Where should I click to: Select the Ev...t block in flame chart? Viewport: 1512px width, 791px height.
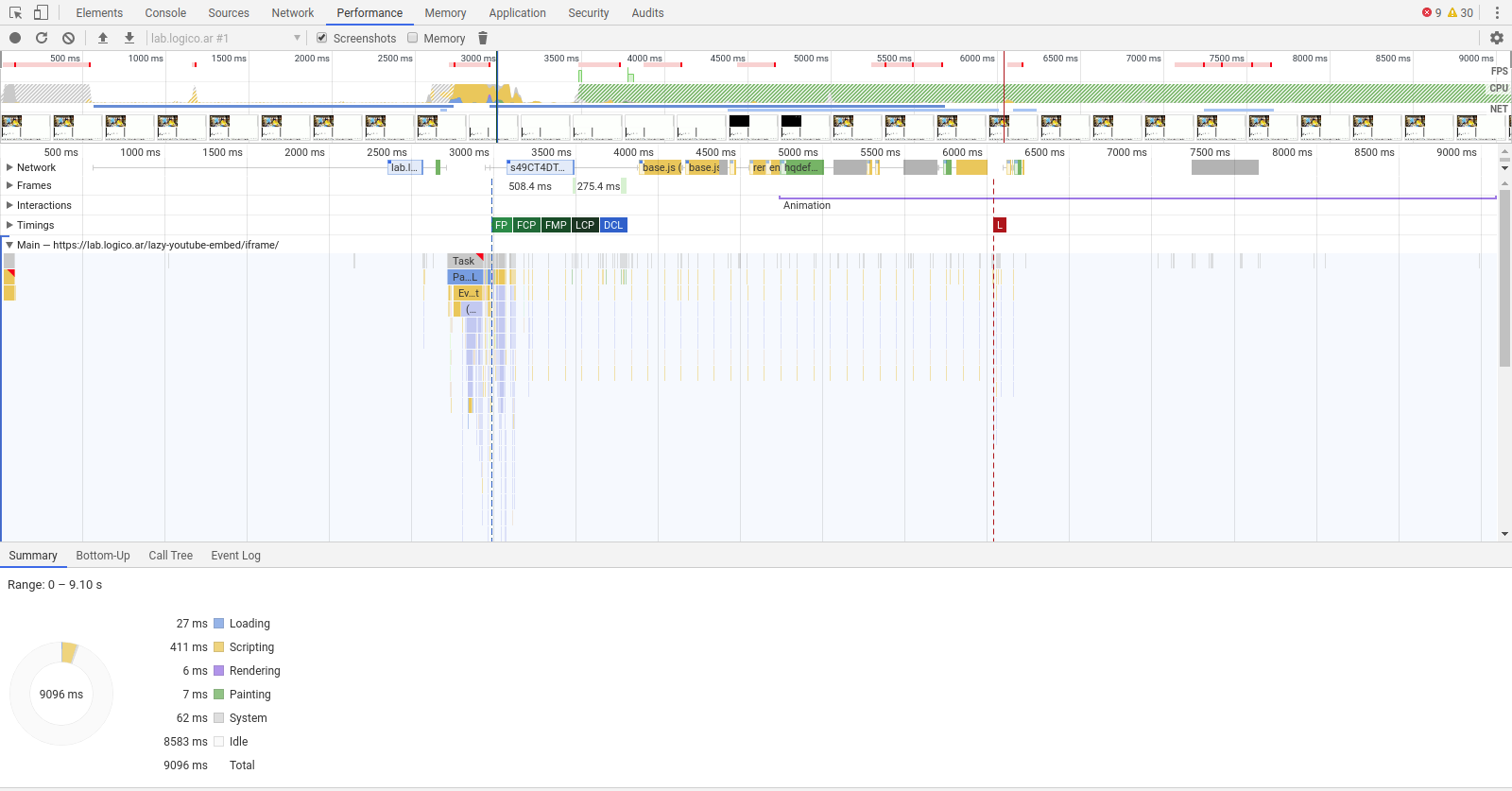(469, 293)
